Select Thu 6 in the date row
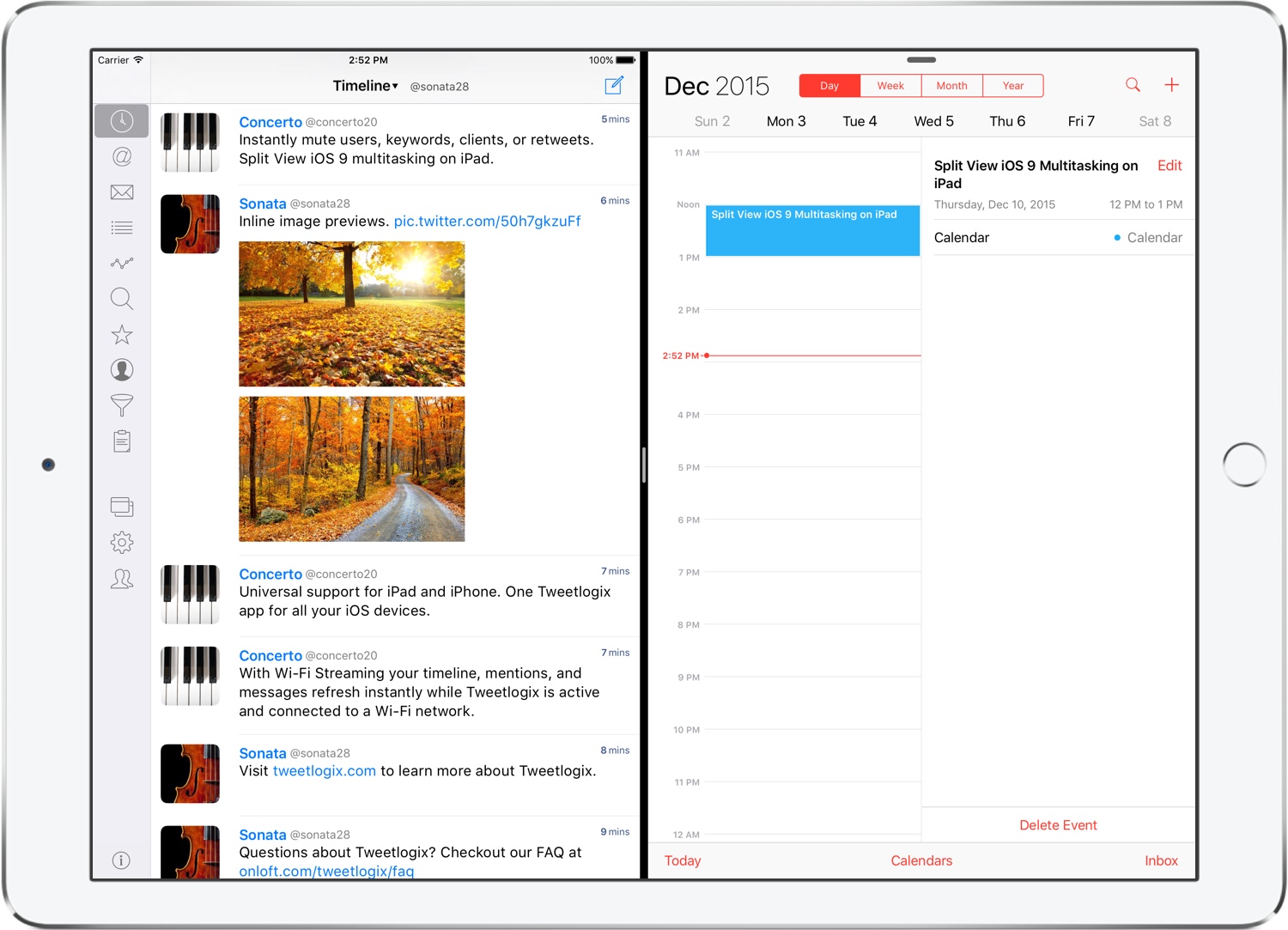 click(x=1007, y=121)
